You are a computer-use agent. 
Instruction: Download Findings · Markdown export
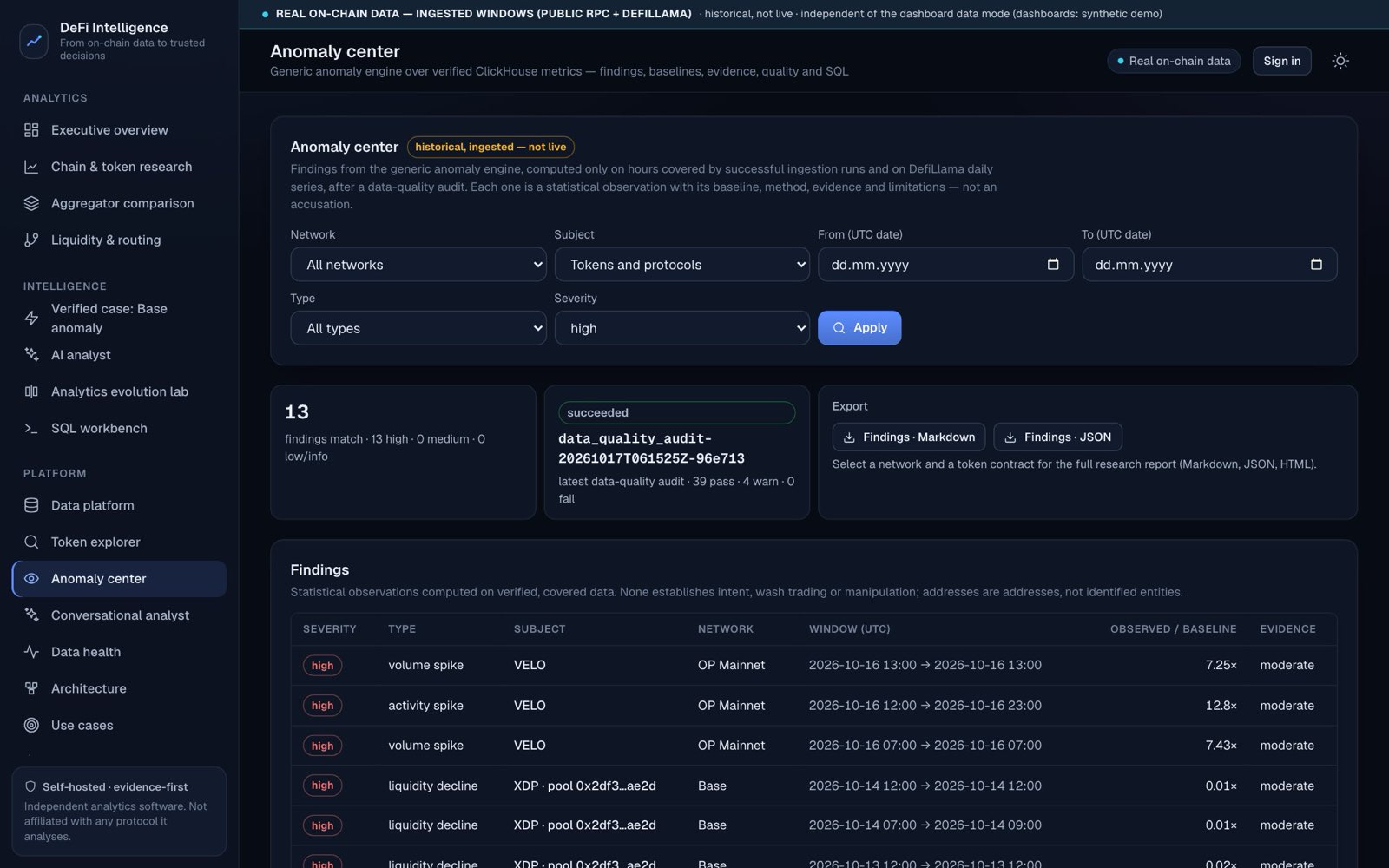909,437
